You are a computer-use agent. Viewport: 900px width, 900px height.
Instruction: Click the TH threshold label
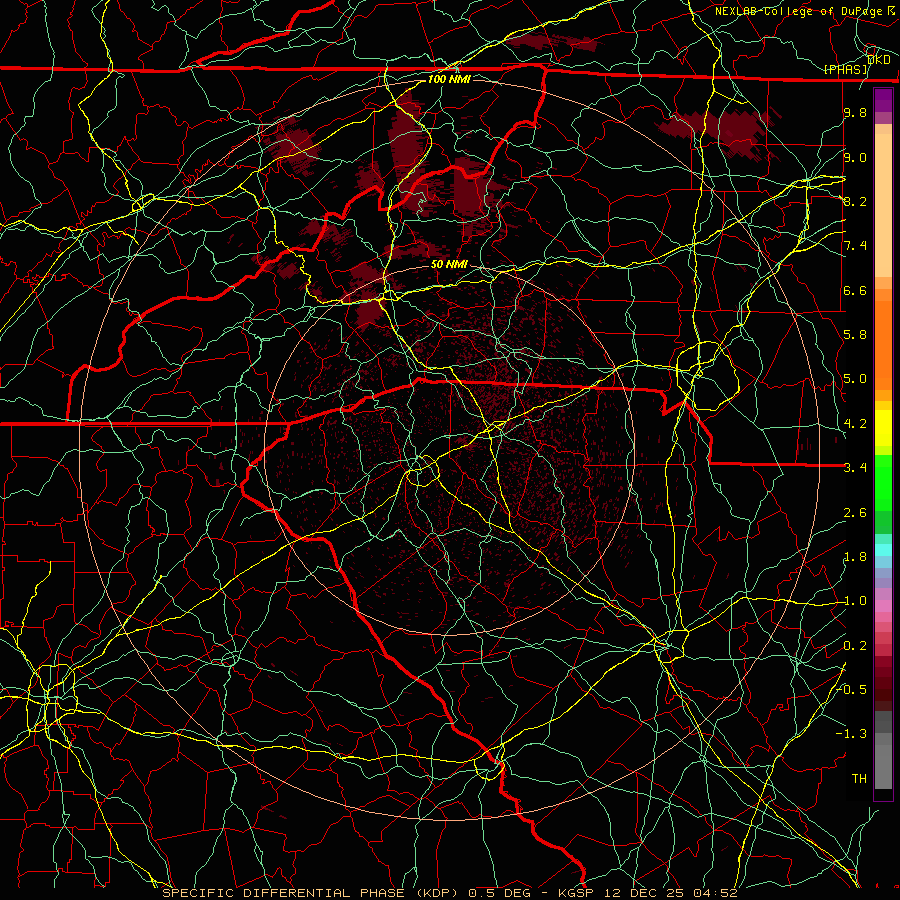tap(859, 779)
